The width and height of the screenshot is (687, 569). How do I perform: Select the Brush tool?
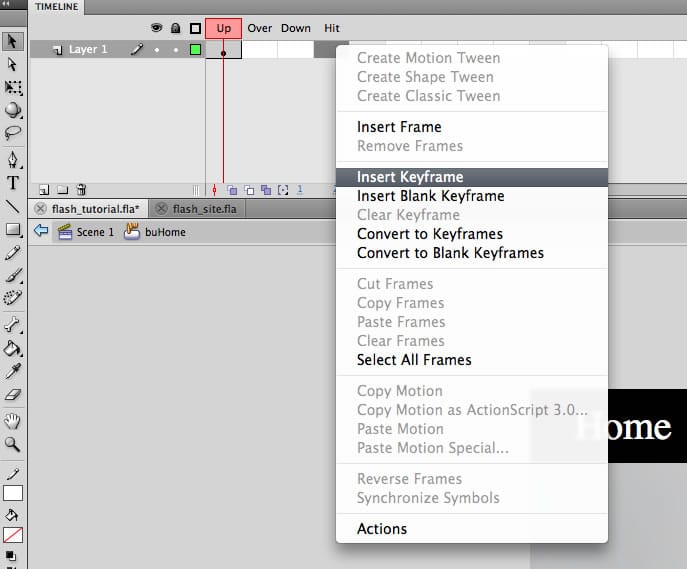[13, 275]
